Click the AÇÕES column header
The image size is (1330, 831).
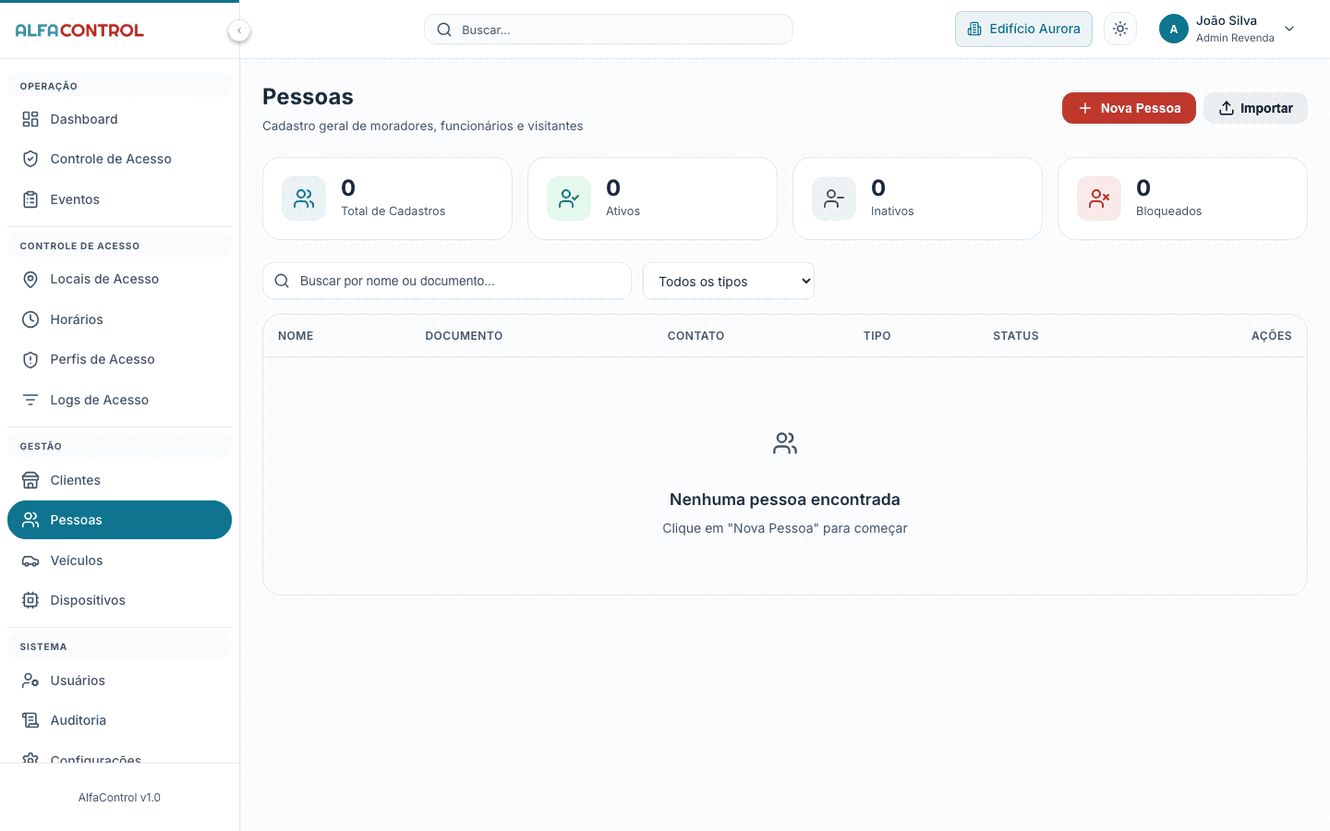[x=1271, y=336]
